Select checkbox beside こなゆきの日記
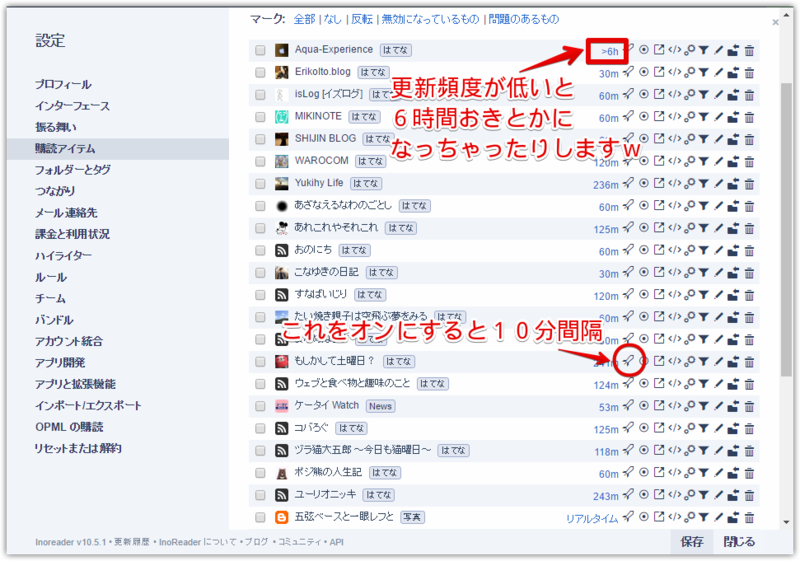The height and width of the screenshot is (561, 800). click(260, 273)
